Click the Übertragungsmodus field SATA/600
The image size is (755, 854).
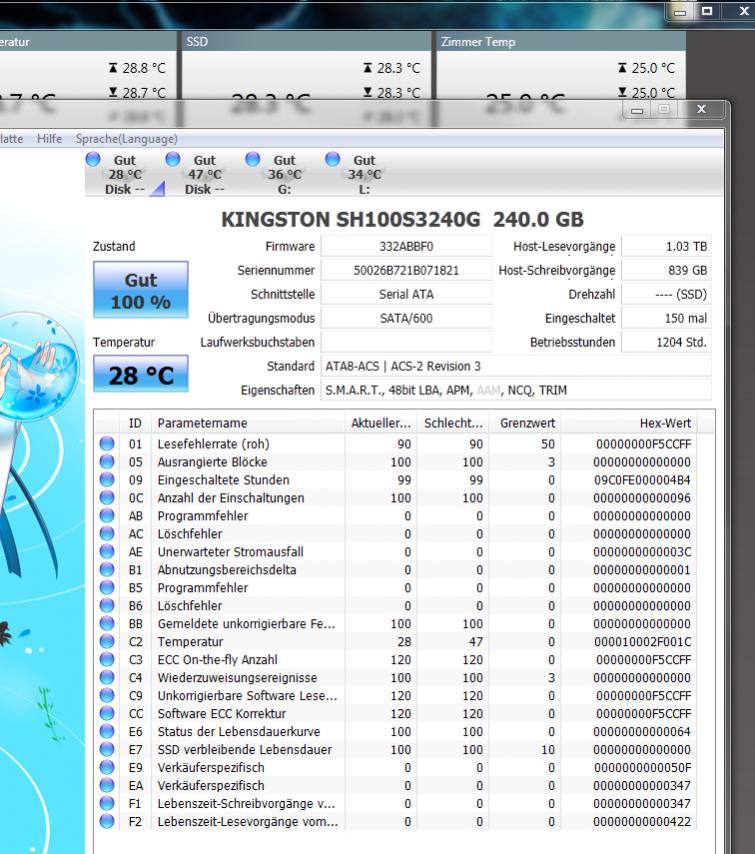[x=406, y=318]
